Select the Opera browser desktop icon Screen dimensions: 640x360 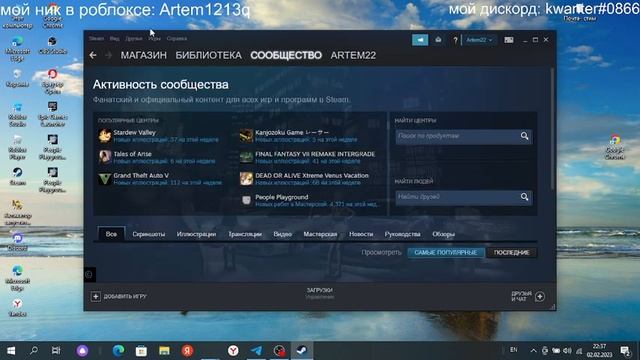click(x=52, y=81)
